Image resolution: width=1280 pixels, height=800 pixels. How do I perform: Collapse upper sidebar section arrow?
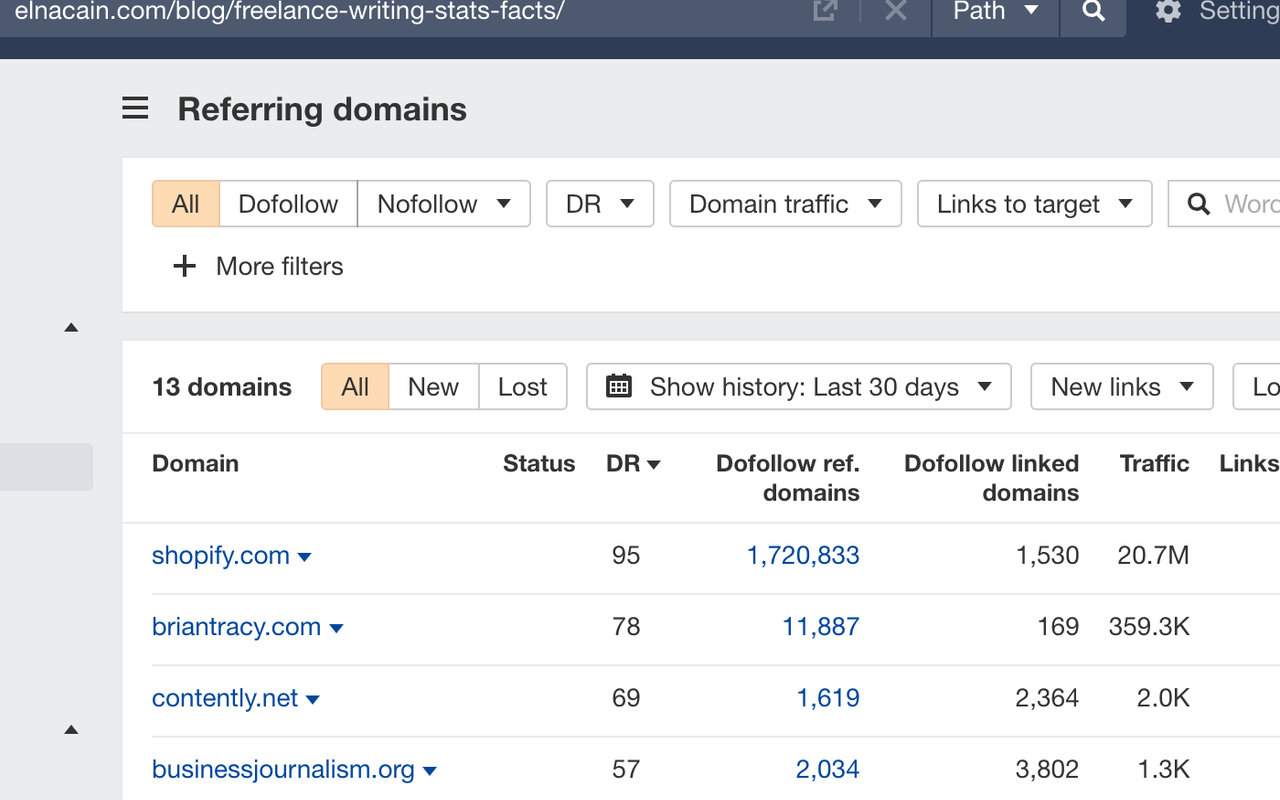pos(71,327)
